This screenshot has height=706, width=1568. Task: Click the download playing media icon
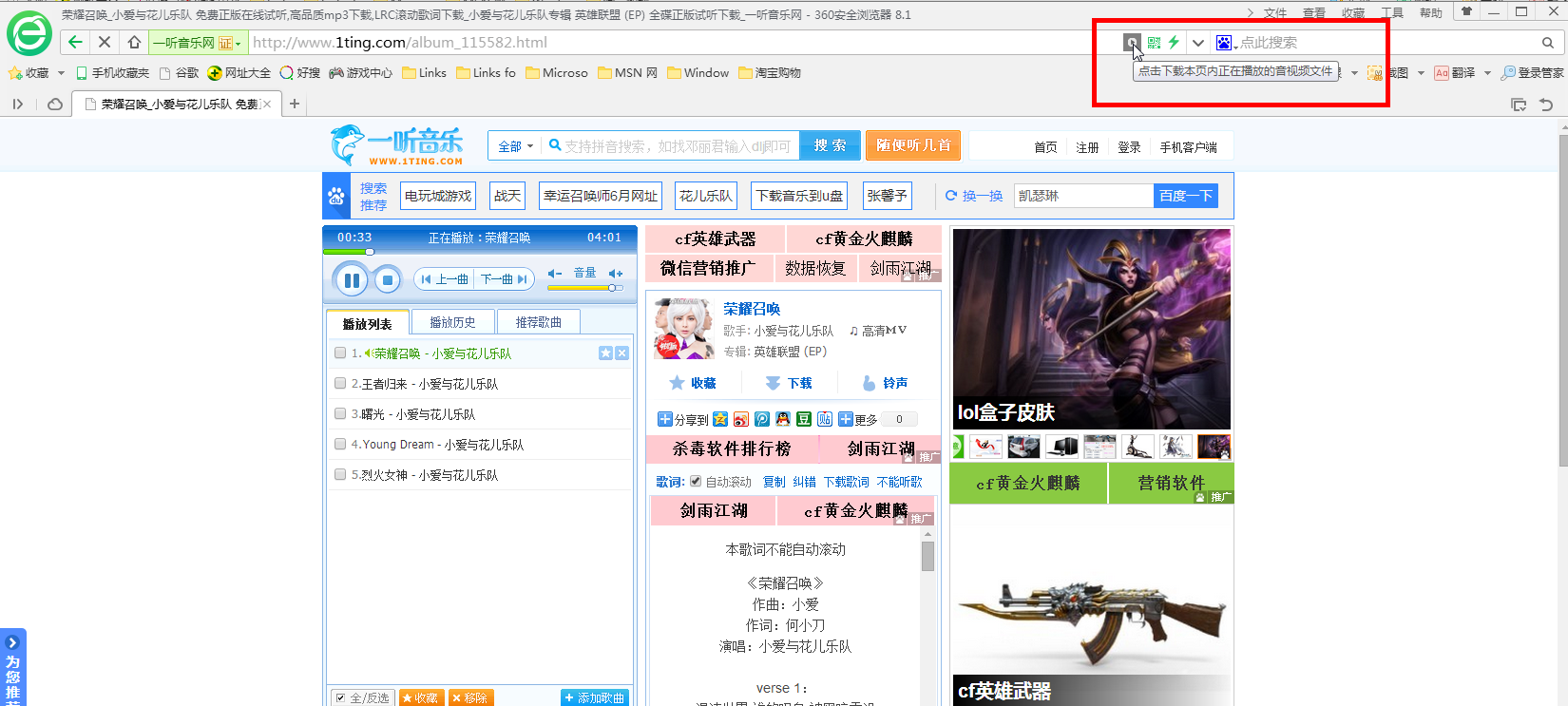pos(1131,43)
